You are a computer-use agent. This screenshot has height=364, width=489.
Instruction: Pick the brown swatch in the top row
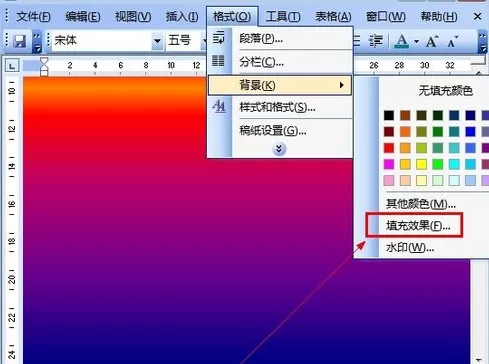pos(405,115)
